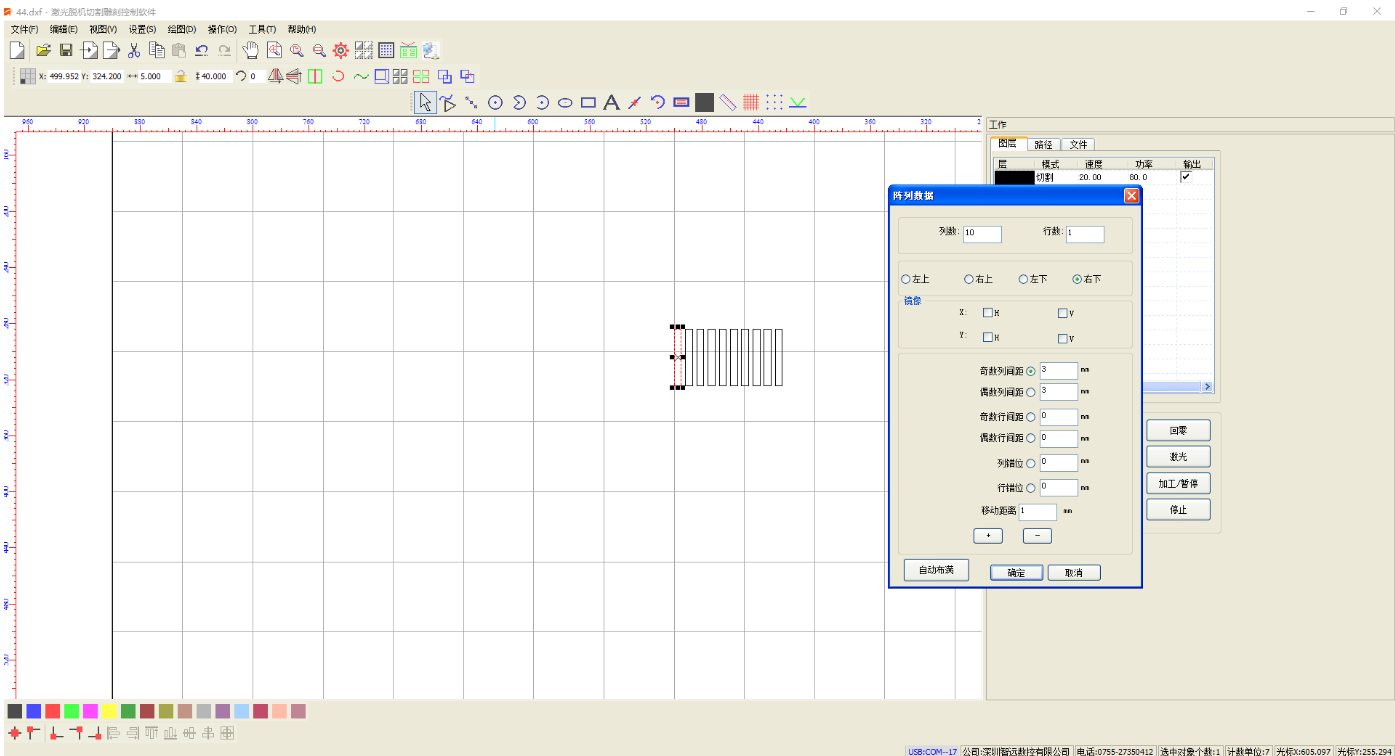Select the 左上 radio button
The image size is (1395, 756).
tap(906, 279)
